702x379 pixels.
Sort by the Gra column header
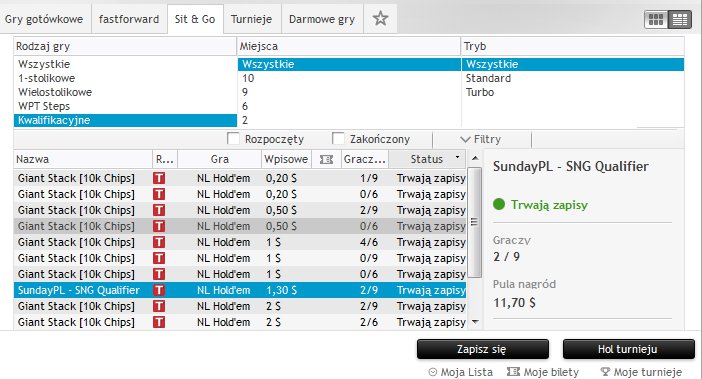point(219,159)
